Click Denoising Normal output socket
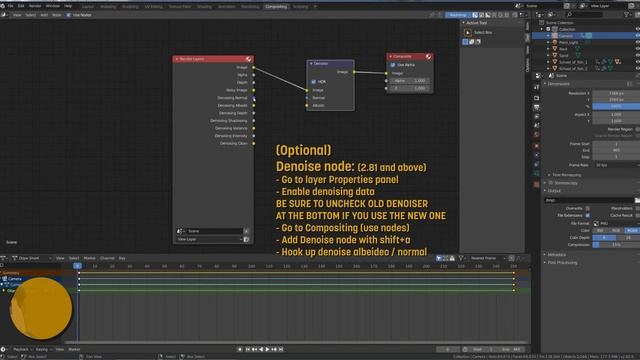Image resolution: width=640 pixels, height=360 pixels. point(253,98)
